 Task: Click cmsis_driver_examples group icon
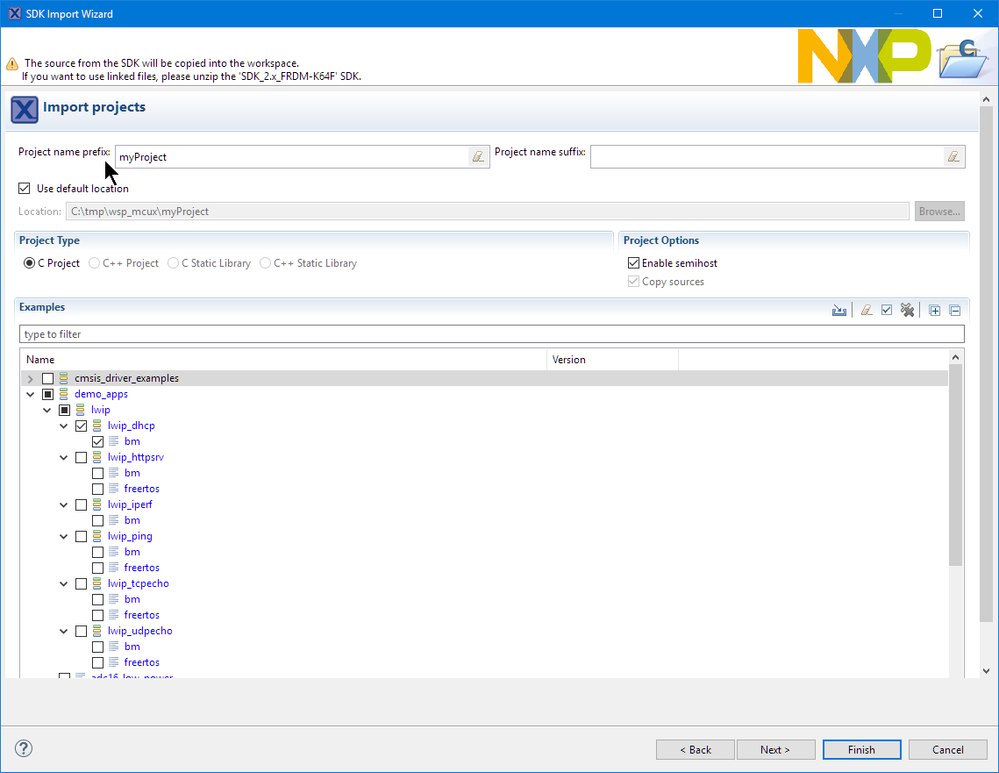(64, 379)
